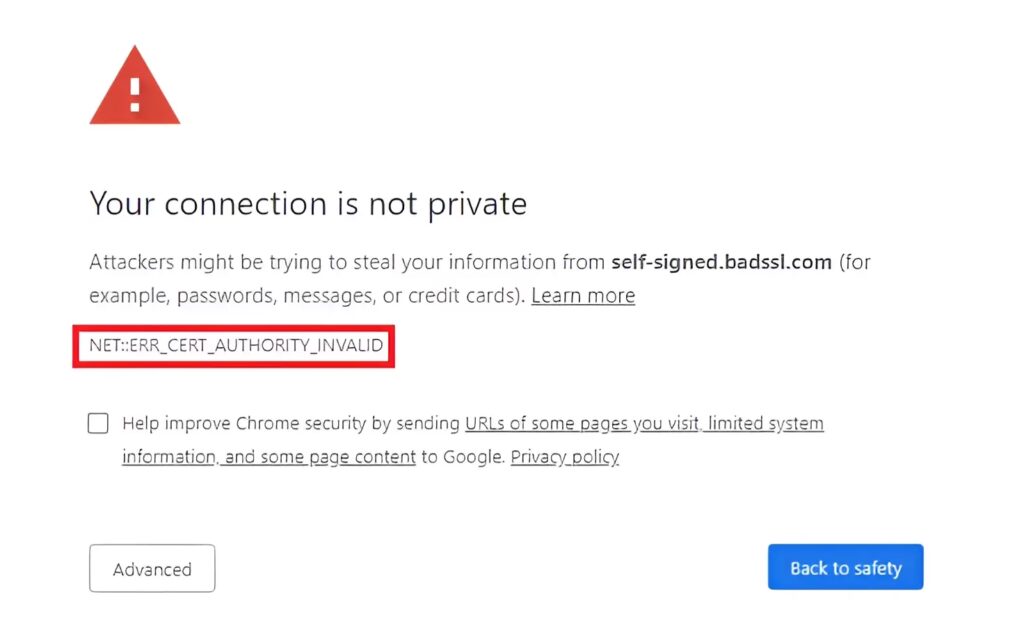Screen dimensions: 1024x636
Task: Open the Learn more link
Action: click(x=583, y=296)
